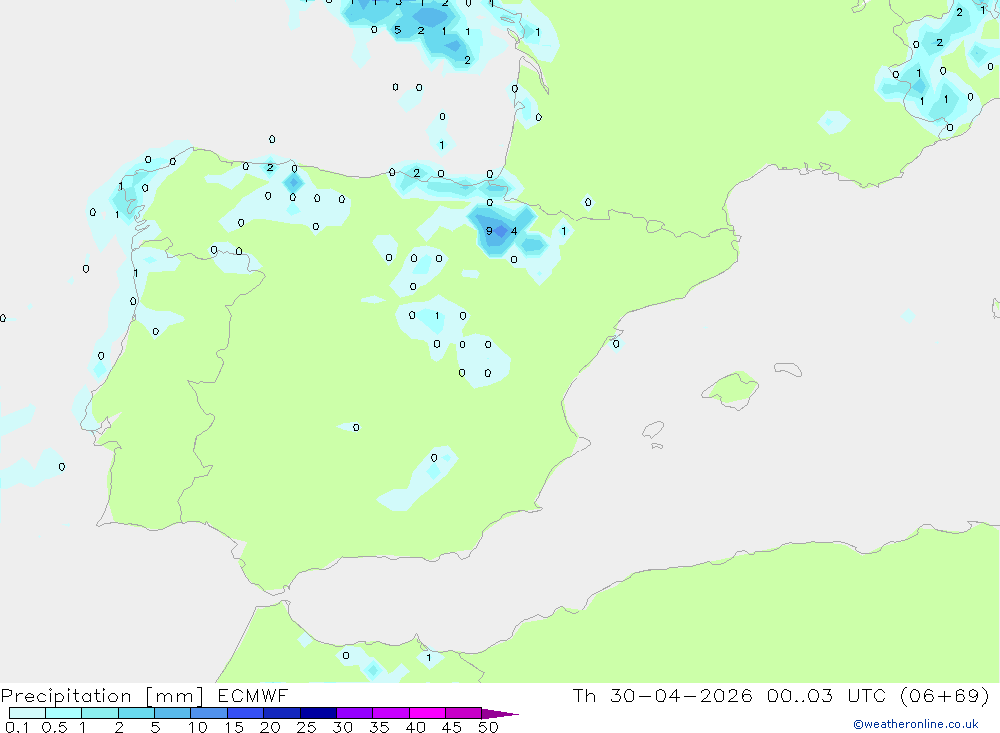1000x733 pixels.
Task: Click the precipitation value "4" beside the 9
Action: [x=514, y=231]
